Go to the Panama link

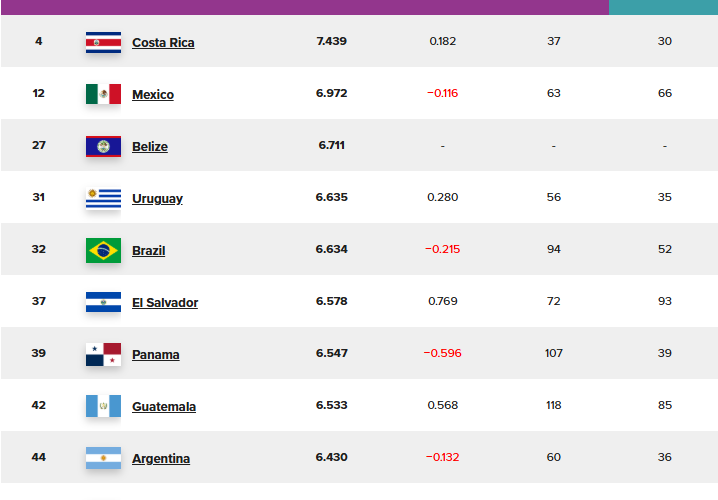pyautogui.click(x=156, y=355)
